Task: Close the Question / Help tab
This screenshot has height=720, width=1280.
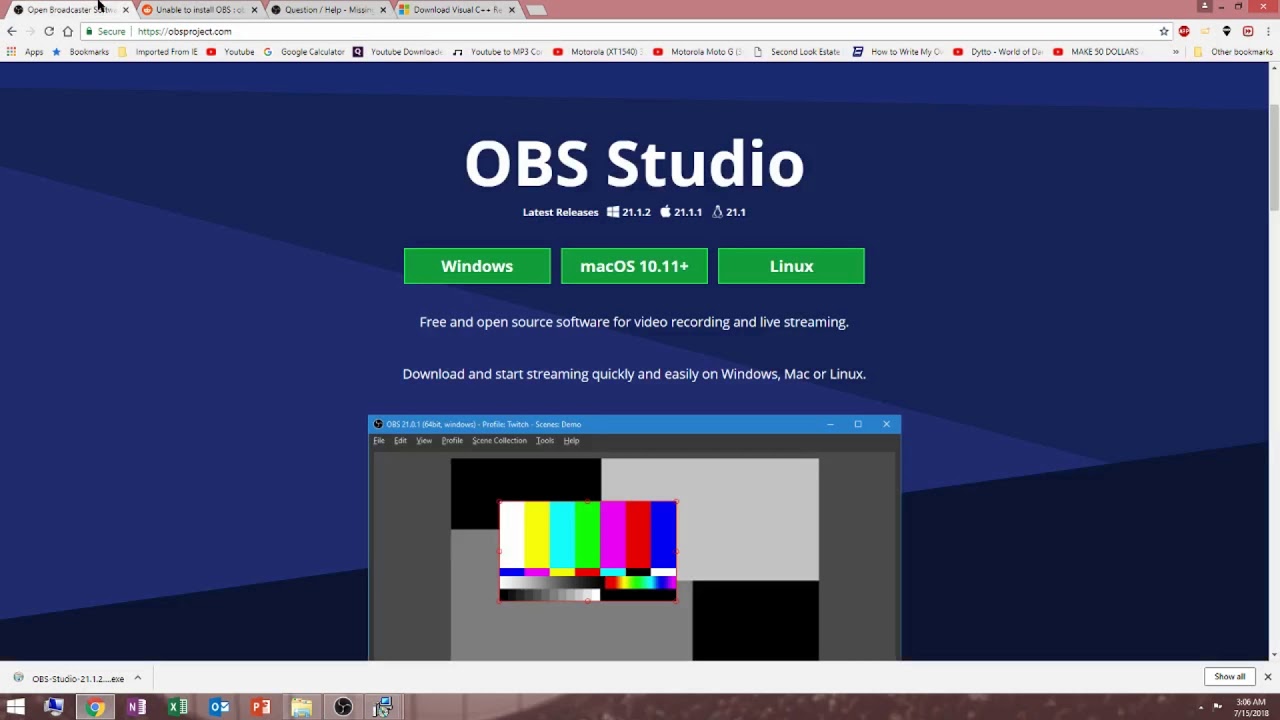Action: 383,10
